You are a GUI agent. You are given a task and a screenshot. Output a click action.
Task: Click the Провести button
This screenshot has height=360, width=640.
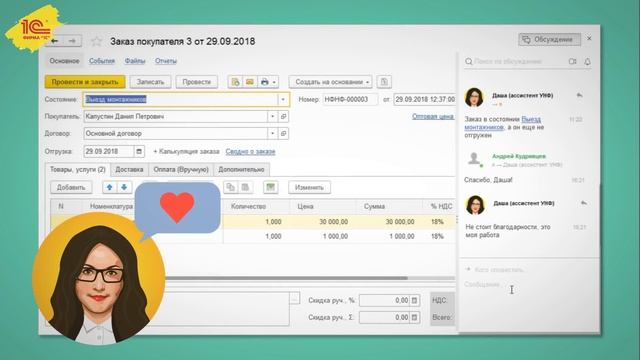pyautogui.click(x=196, y=82)
